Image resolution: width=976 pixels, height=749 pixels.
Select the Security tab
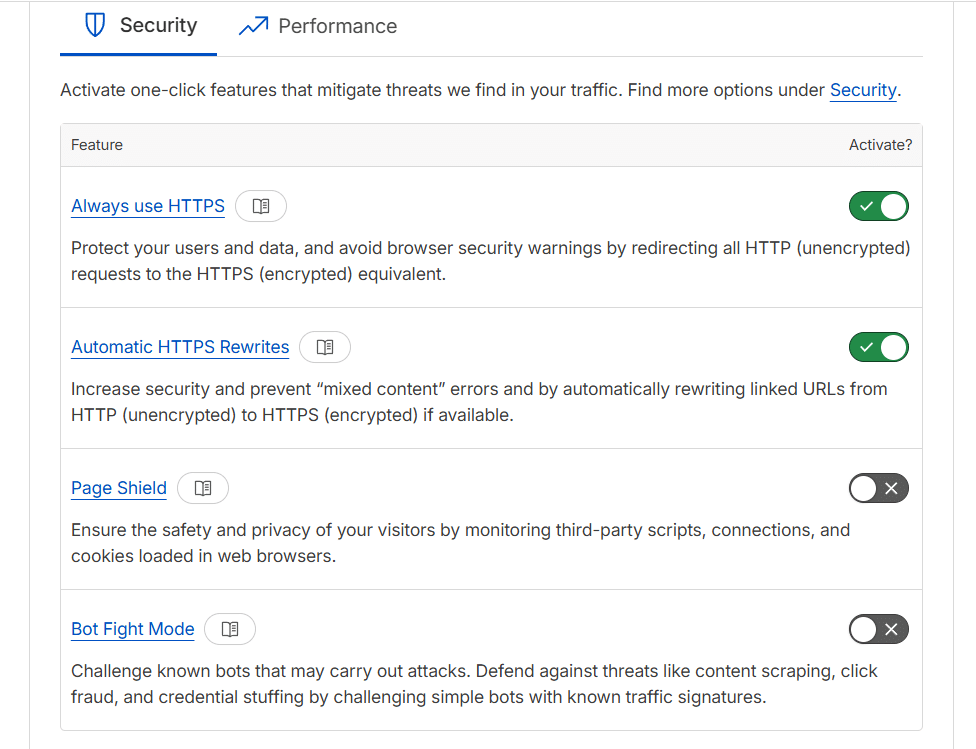pos(138,25)
